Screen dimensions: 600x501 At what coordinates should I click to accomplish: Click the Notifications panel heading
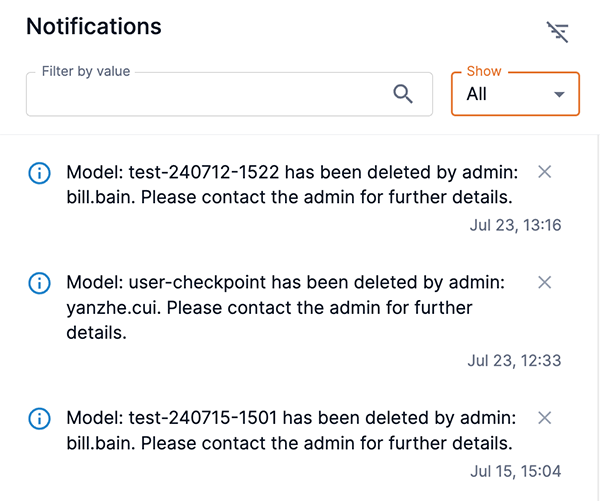[x=93, y=27]
